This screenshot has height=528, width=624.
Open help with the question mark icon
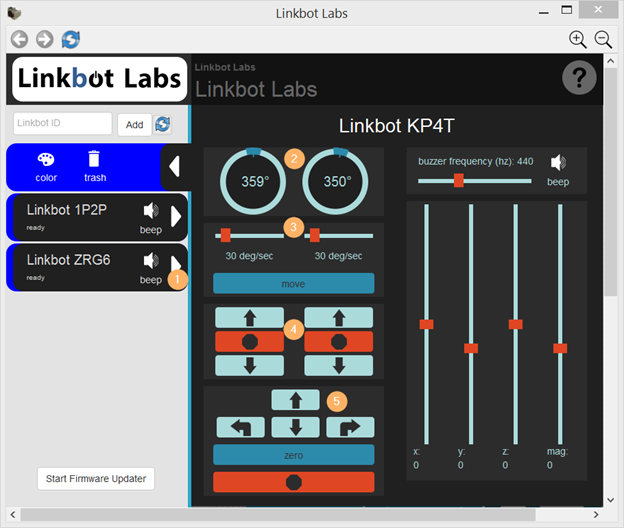click(x=579, y=78)
